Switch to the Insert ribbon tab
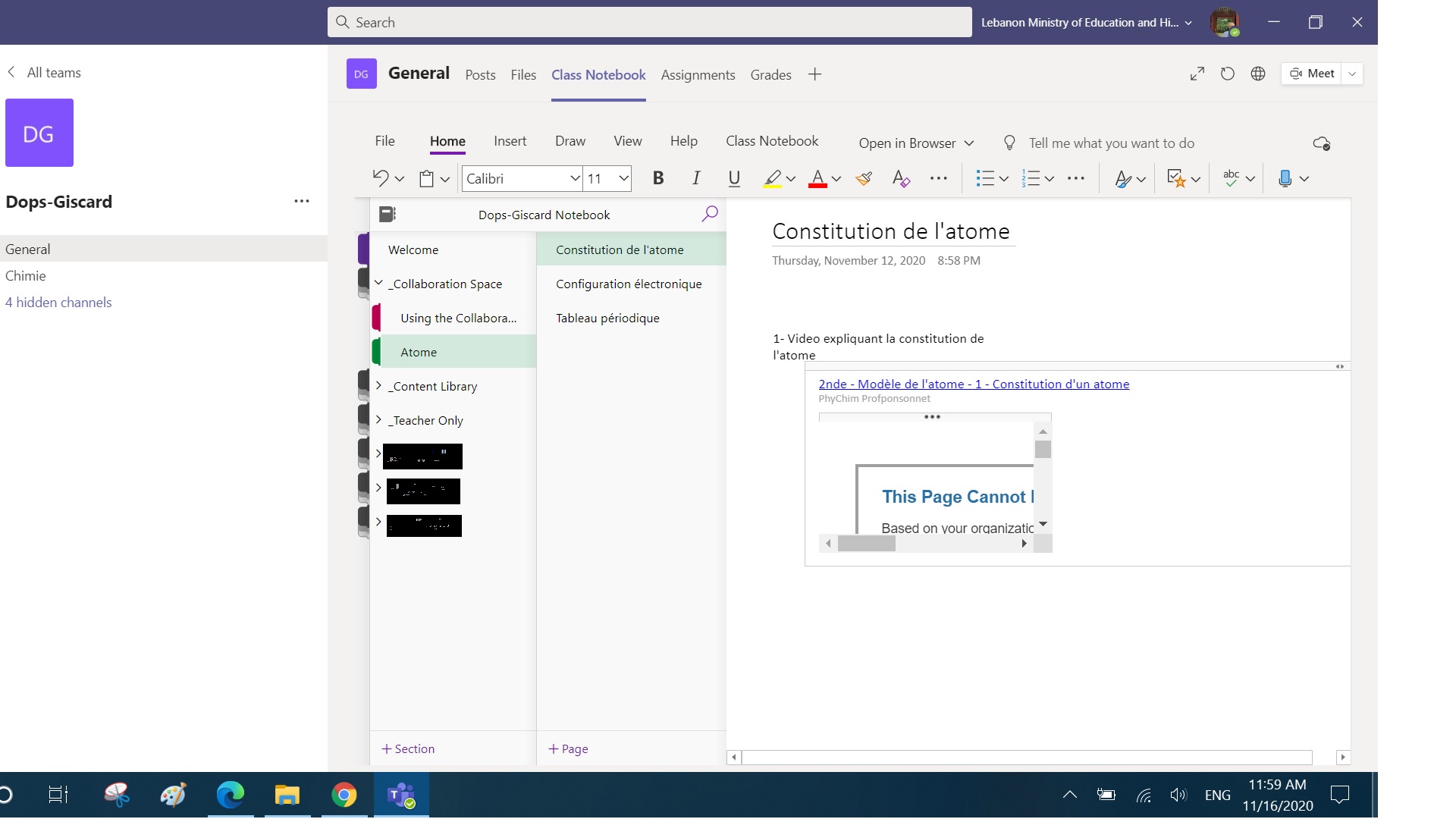 pyautogui.click(x=510, y=141)
